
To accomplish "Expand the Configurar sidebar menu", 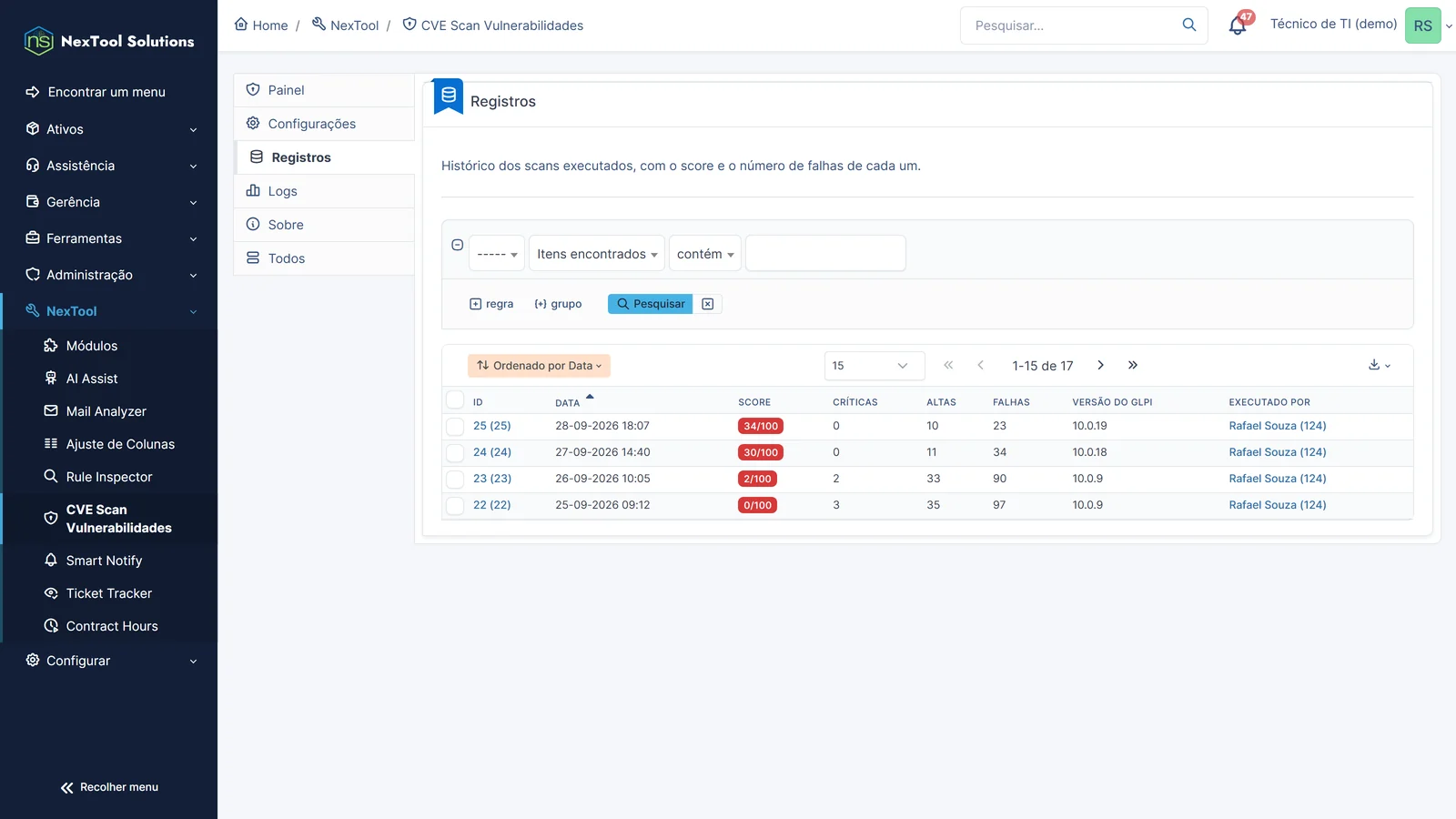I will tap(109, 661).
